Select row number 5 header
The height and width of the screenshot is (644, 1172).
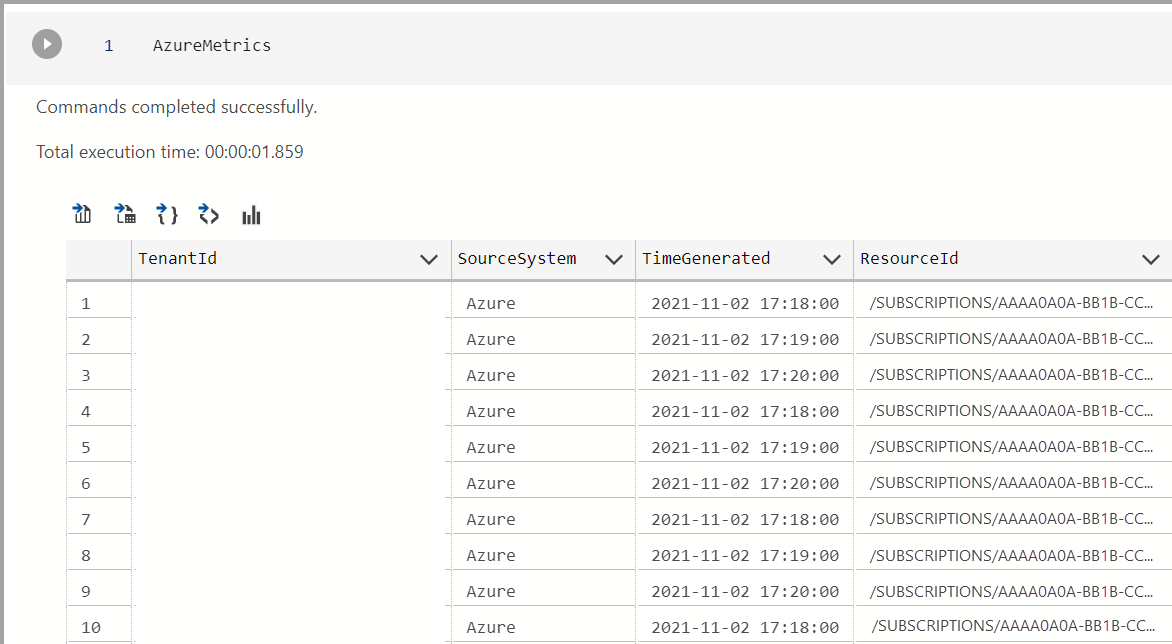tap(86, 448)
